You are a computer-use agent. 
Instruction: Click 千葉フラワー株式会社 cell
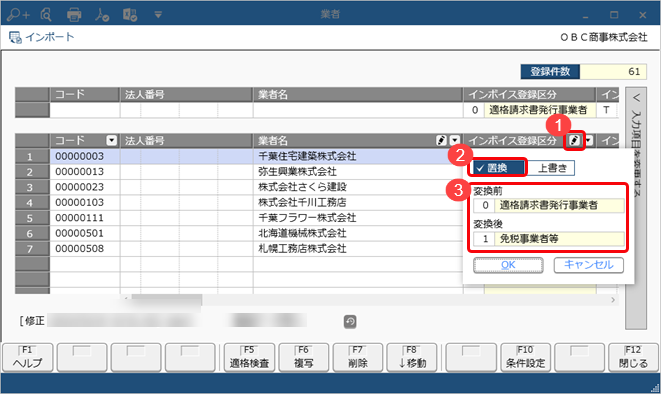pos(357,218)
